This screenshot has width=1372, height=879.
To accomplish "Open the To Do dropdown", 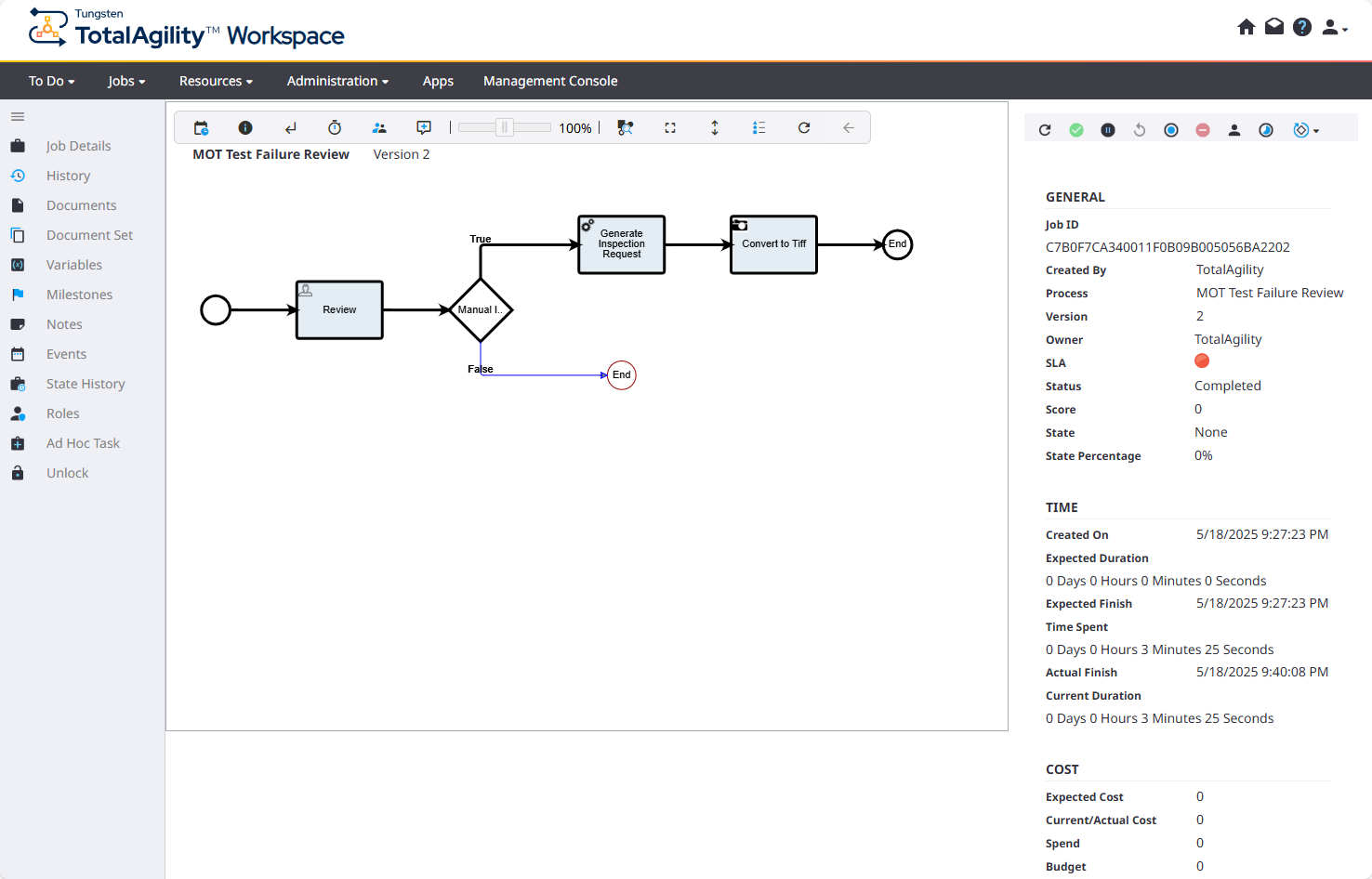I will point(50,81).
